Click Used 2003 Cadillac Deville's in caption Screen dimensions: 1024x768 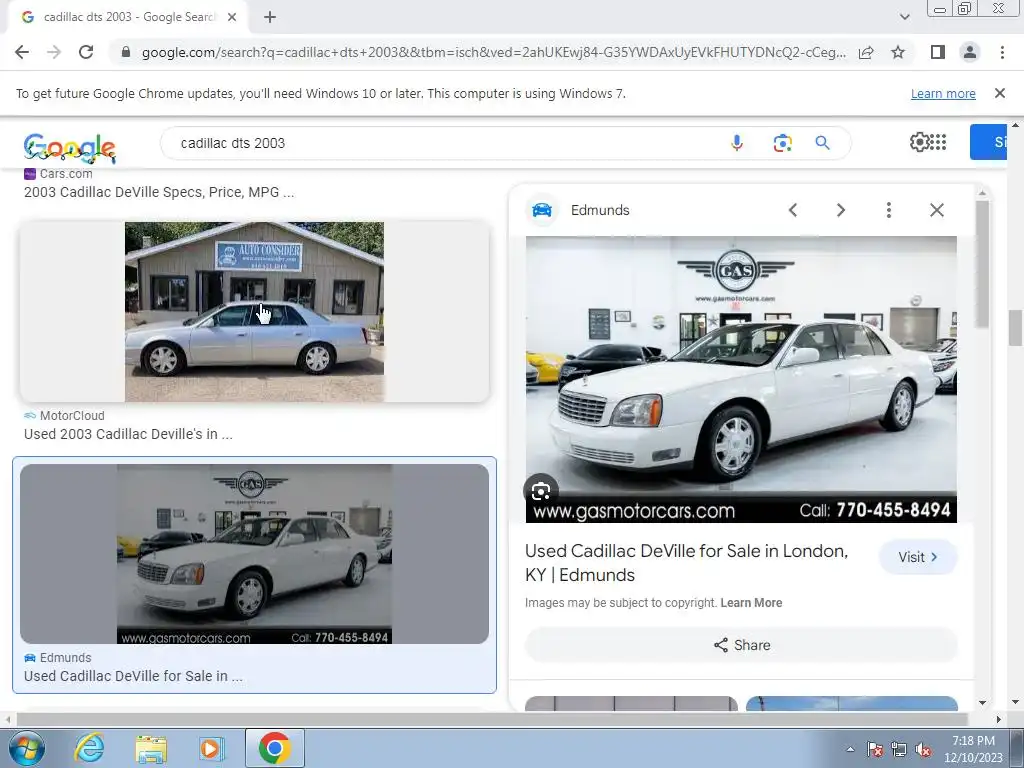tap(128, 434)
